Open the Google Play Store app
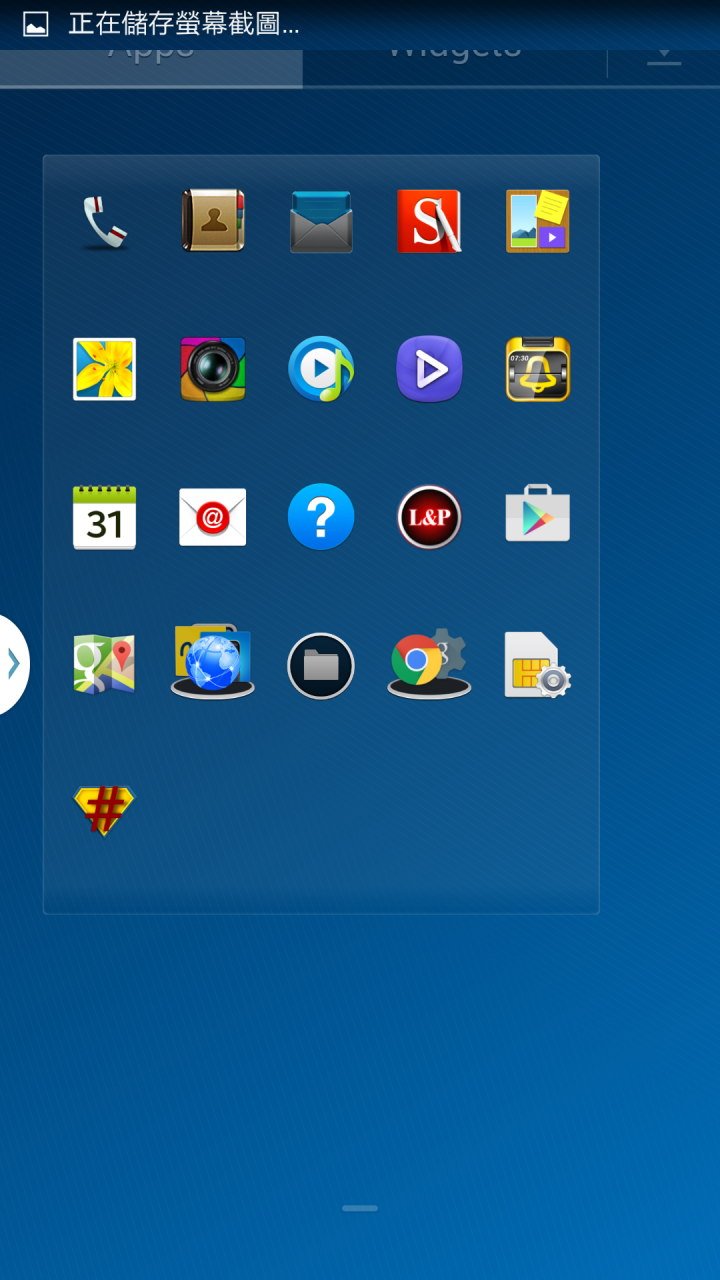The width and height of the screenshot is (720, 1280). click(x=537, y=514)
